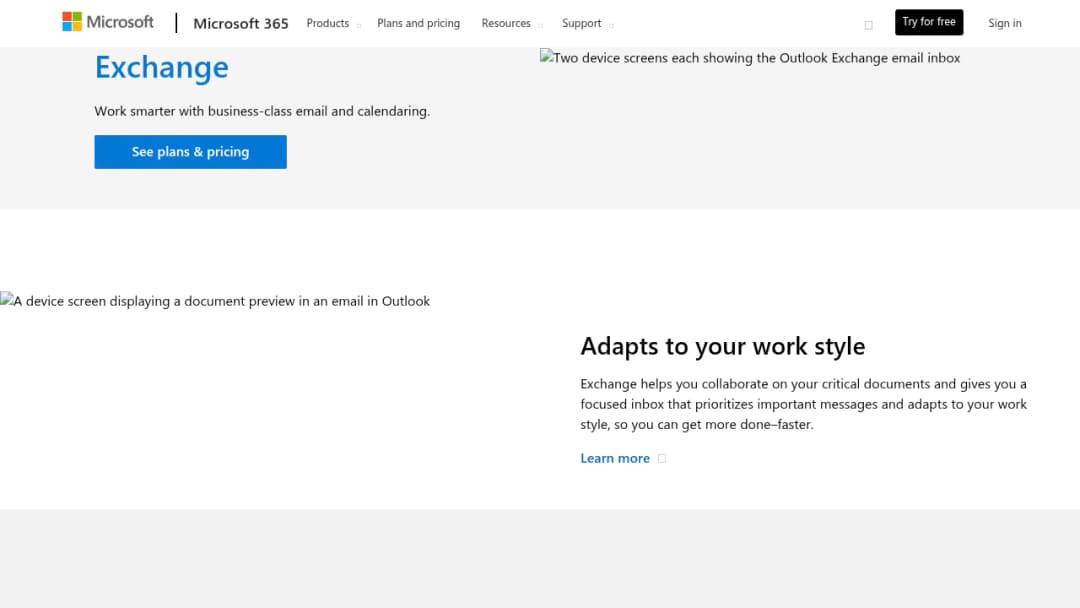Open Plans and pricing page

(418, 23)
